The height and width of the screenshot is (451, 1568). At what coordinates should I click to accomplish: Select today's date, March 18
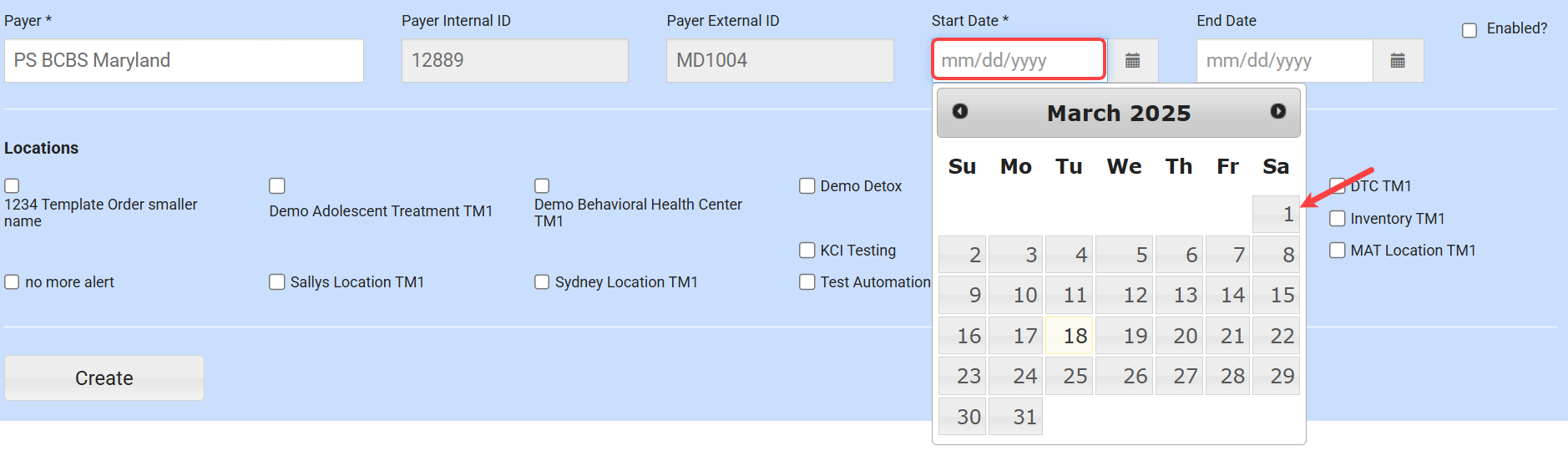tap(1069, 336)
